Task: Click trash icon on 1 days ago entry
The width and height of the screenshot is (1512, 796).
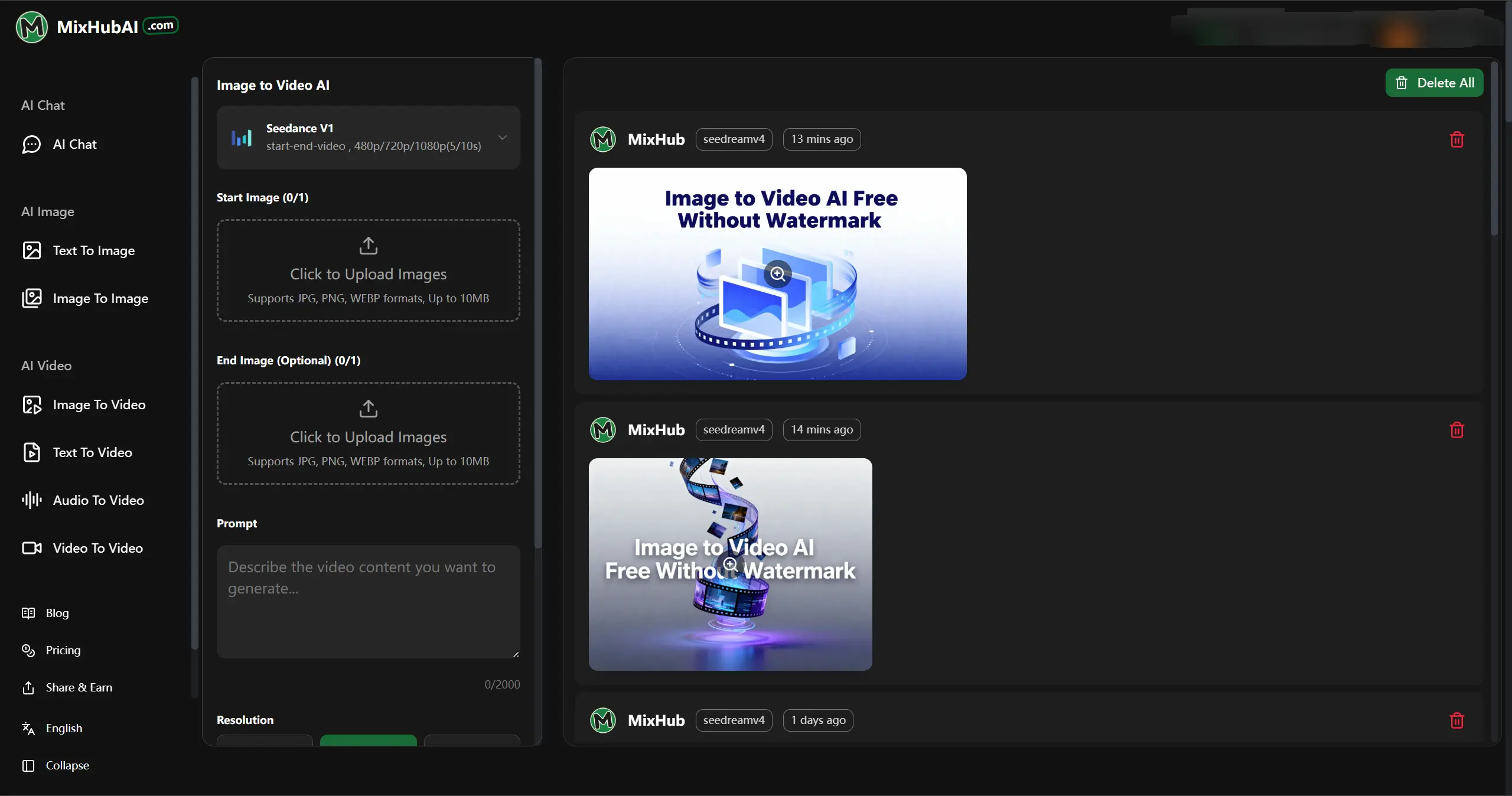Action: 1456,720
